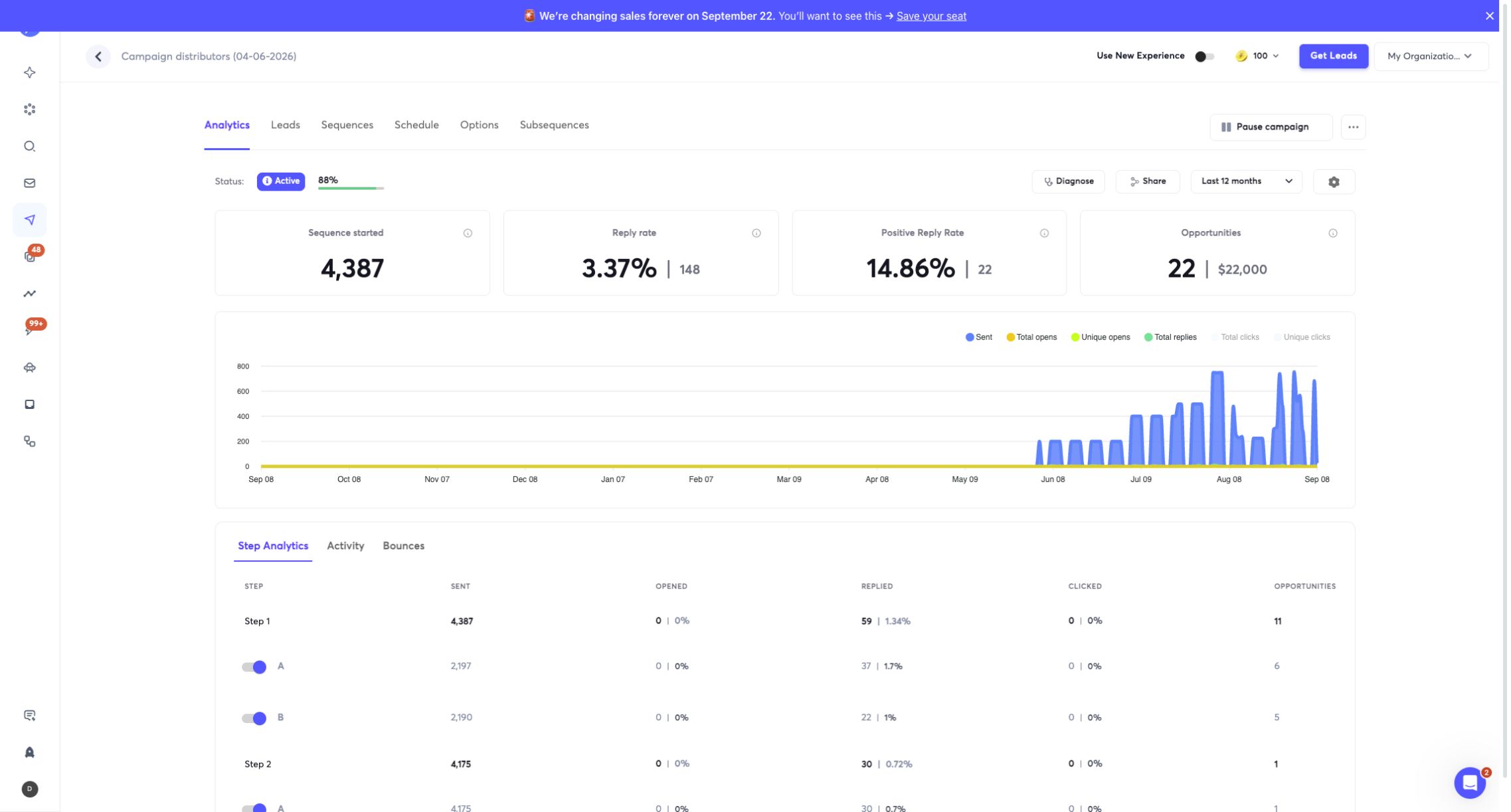1511x812 pixels.
Task: Toggle Use New Experience switch
Action: 1204,56
